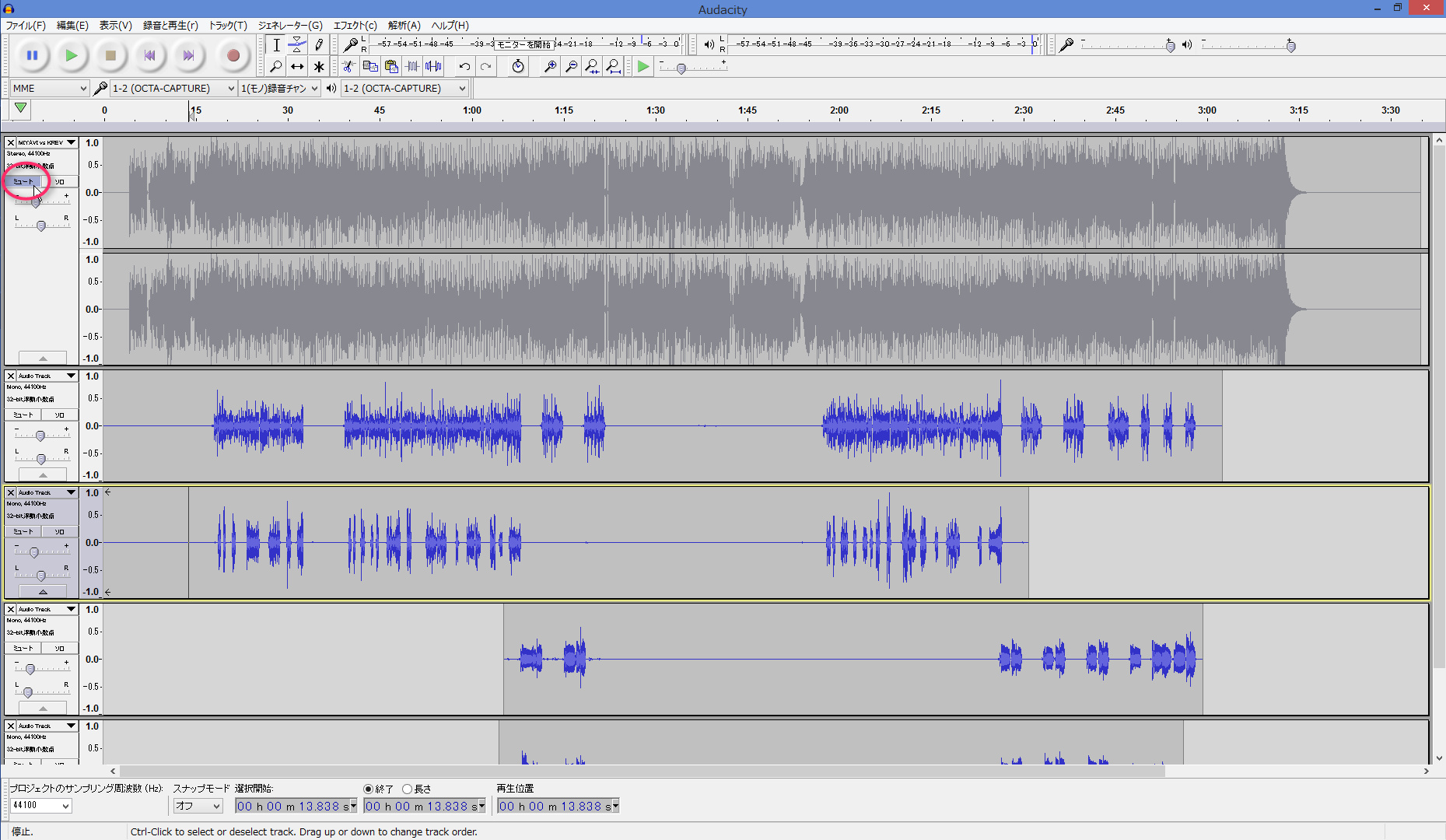The width and height of the screenshot is (1446, 840).
Task: Open the recording device dropdown beside the microphone icon
Action: tap(173, 88)
